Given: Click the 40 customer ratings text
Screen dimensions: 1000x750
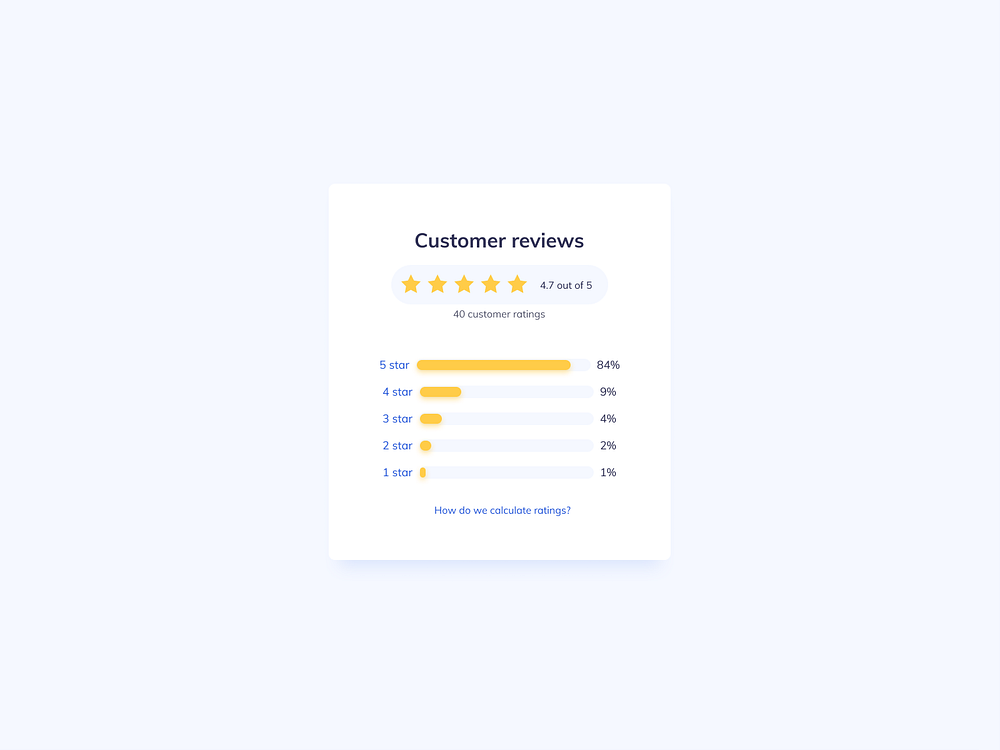Looking at the screenshot, I should 499,314.
